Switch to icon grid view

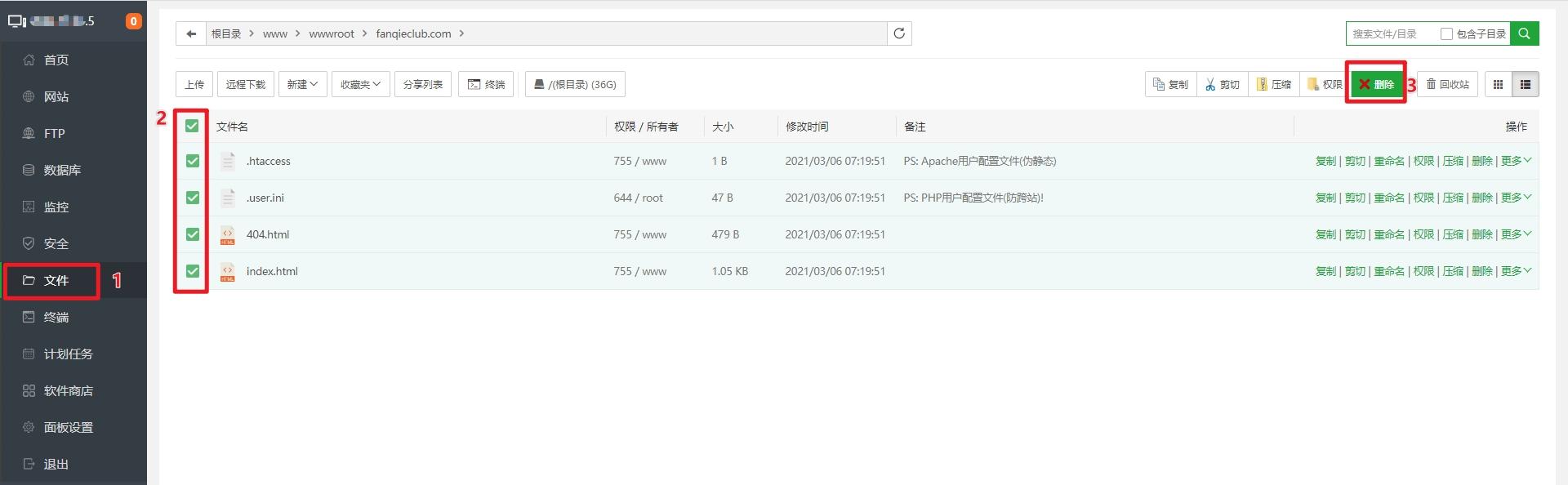1498,84
